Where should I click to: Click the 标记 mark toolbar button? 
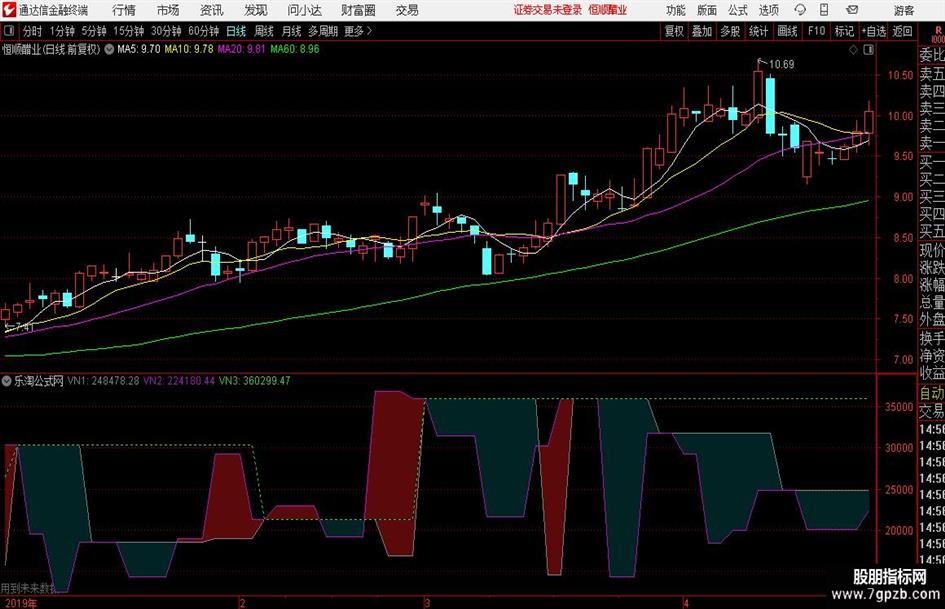tap(844, 31)
